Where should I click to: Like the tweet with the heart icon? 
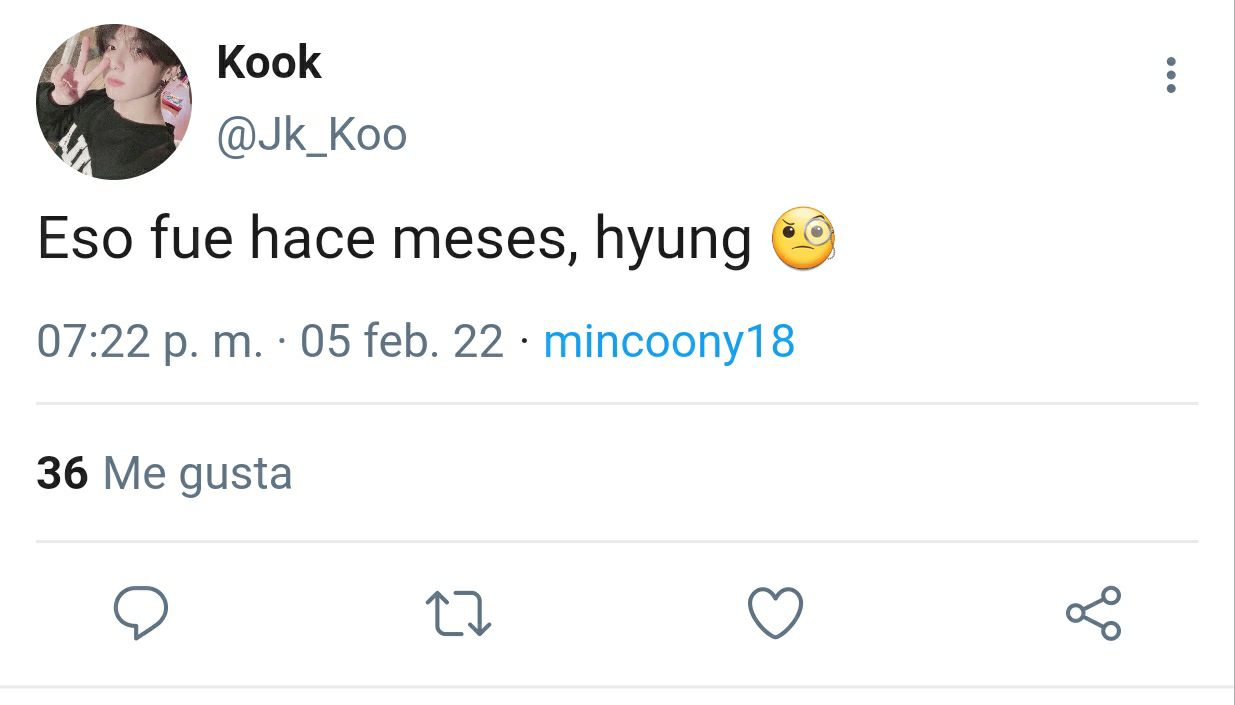click(x=776, y=612)
